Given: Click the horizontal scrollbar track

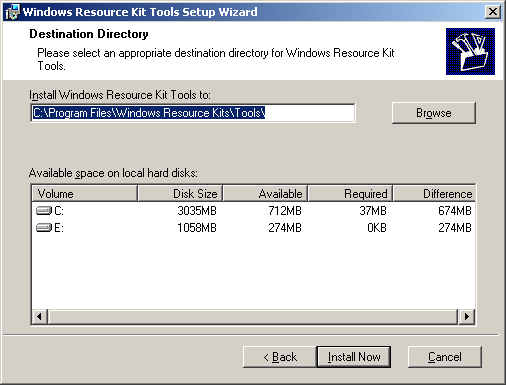Looking at the screenshot, I should (253, 316).
